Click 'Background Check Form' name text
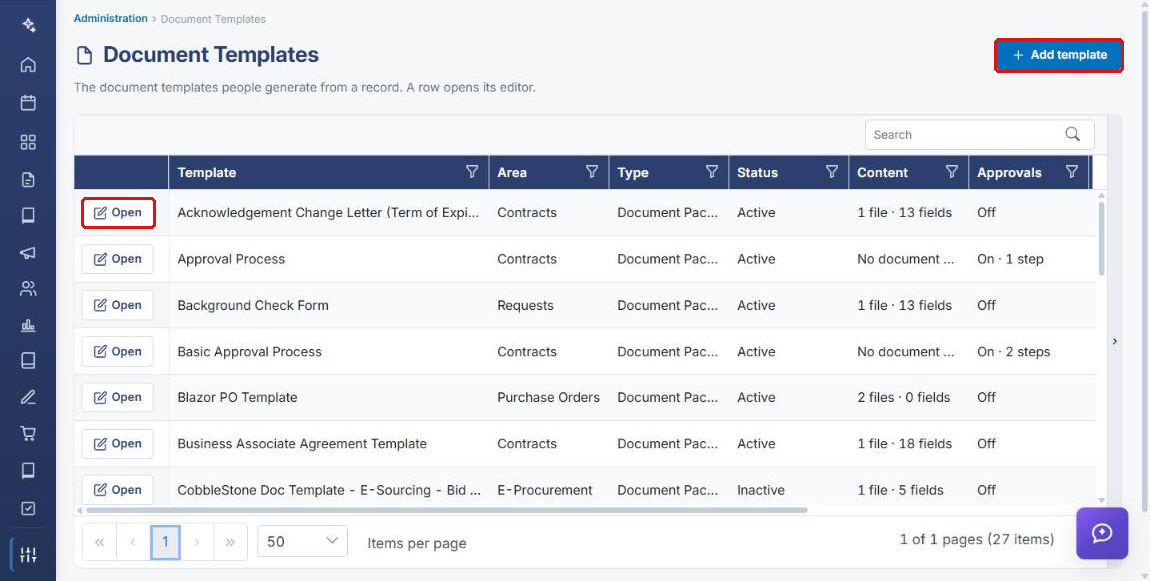 (x=253, y=305)
